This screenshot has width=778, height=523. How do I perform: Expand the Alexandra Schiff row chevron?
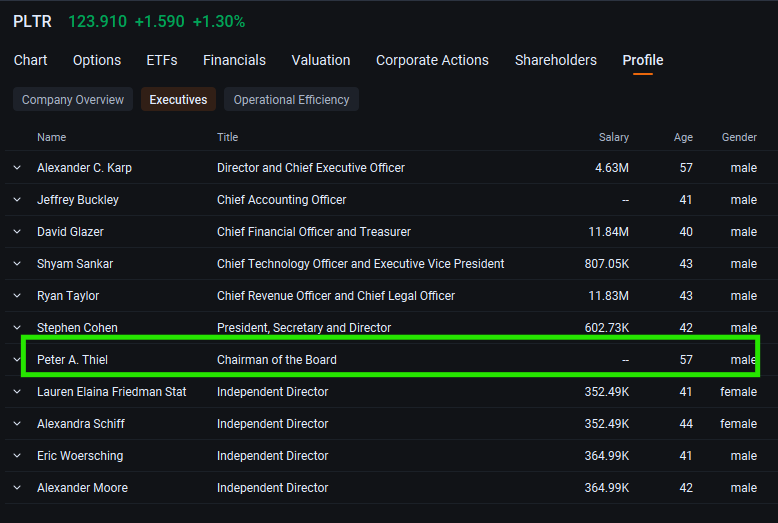pyautogui.click(x=17, y=424)
